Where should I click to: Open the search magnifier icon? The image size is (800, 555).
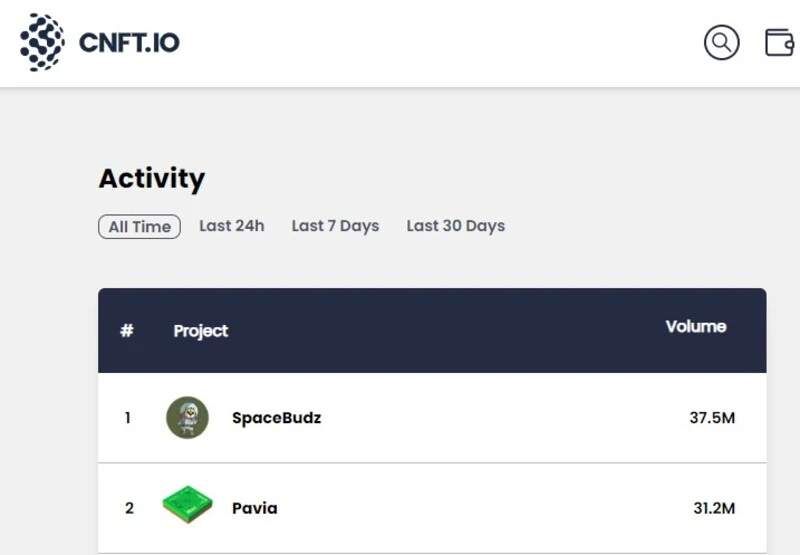coord(721,42)
